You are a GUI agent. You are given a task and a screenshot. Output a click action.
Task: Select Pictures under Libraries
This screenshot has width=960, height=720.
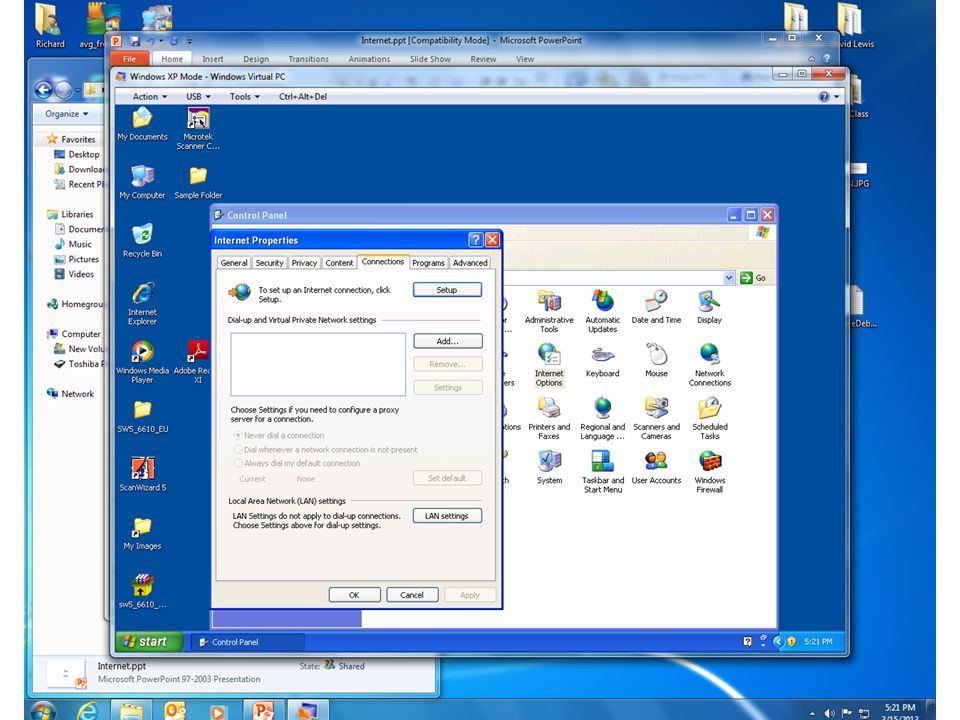77,259
